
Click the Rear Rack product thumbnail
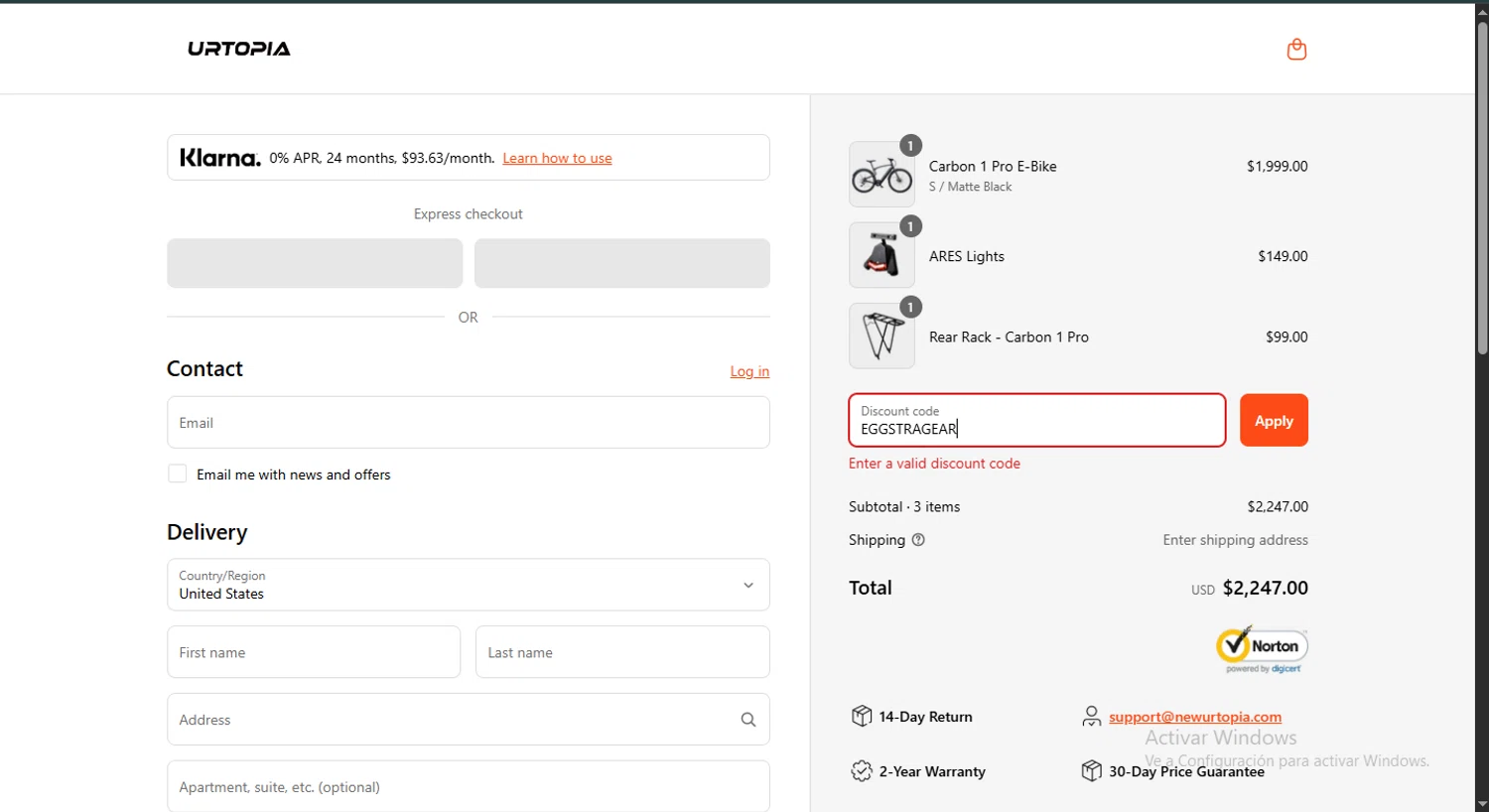[x=881, y=337]
